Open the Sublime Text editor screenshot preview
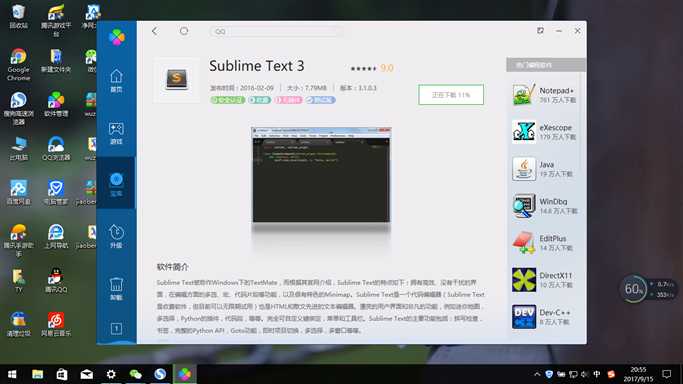Viewport: 683px width, 384px height. pyautogui.click(x=321, y=175)
